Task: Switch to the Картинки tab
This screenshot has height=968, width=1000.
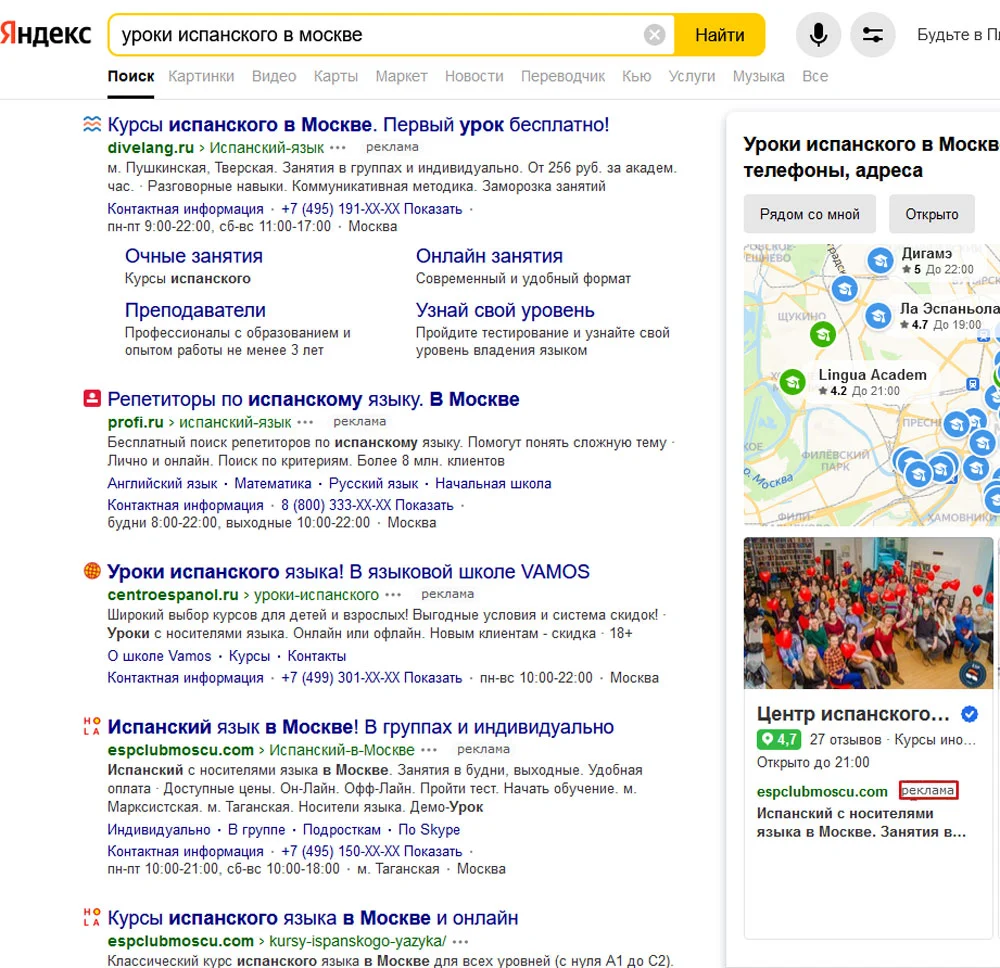Action: [201, 76]
